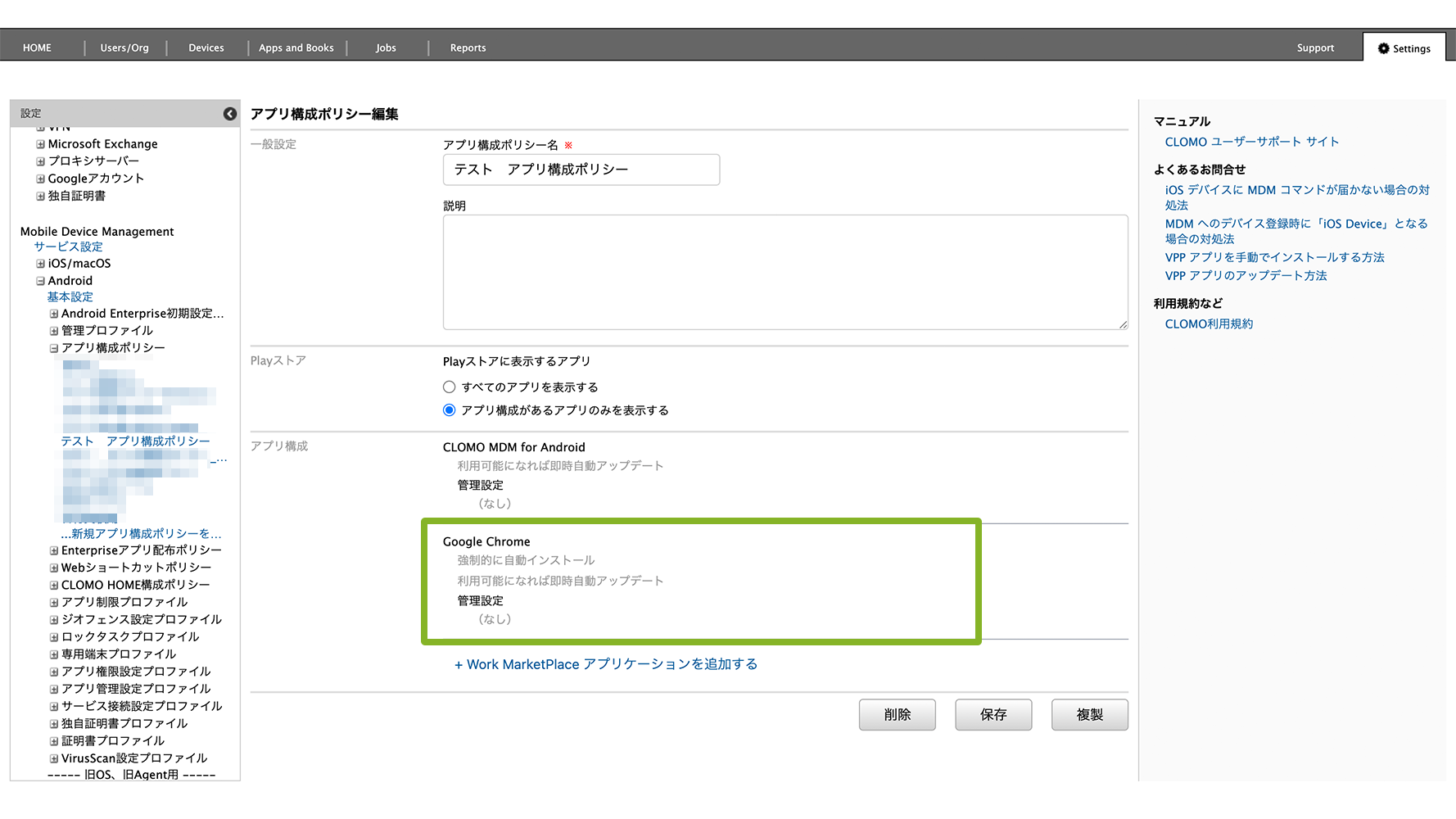Select 'Show all apps' radio button
This screenshot has width=1456, height=819.
click(x=449, y=387)
